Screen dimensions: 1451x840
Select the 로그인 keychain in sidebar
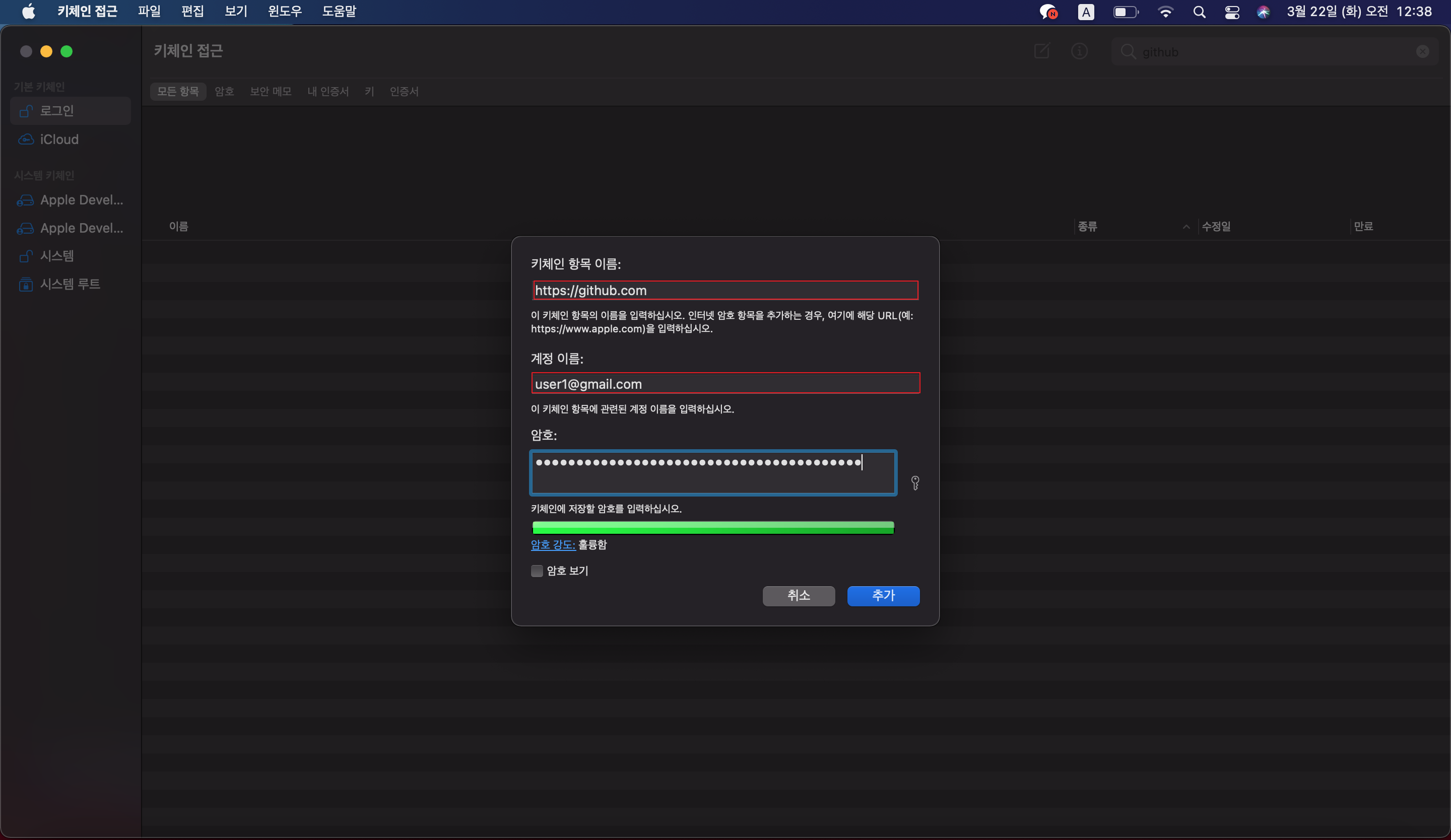pyautogui.click(x=56, y=110)
